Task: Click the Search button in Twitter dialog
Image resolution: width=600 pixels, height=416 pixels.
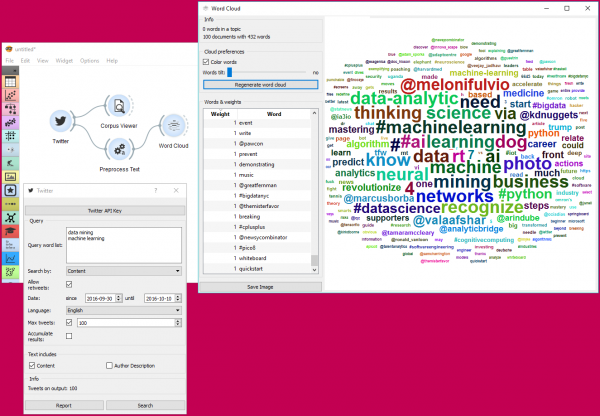Action: coord(145,405)
